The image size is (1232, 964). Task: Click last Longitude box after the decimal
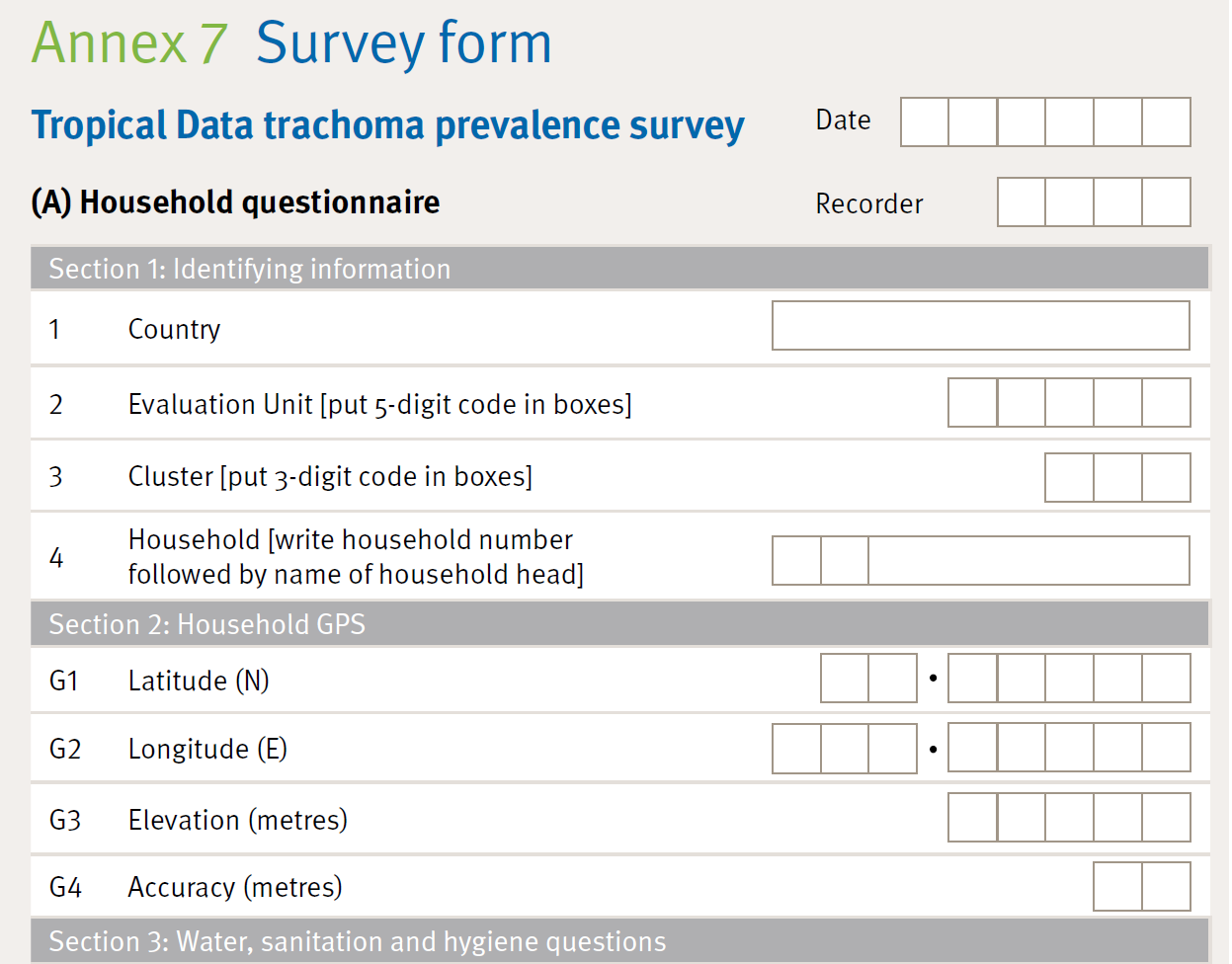[x=1166, y=749]
